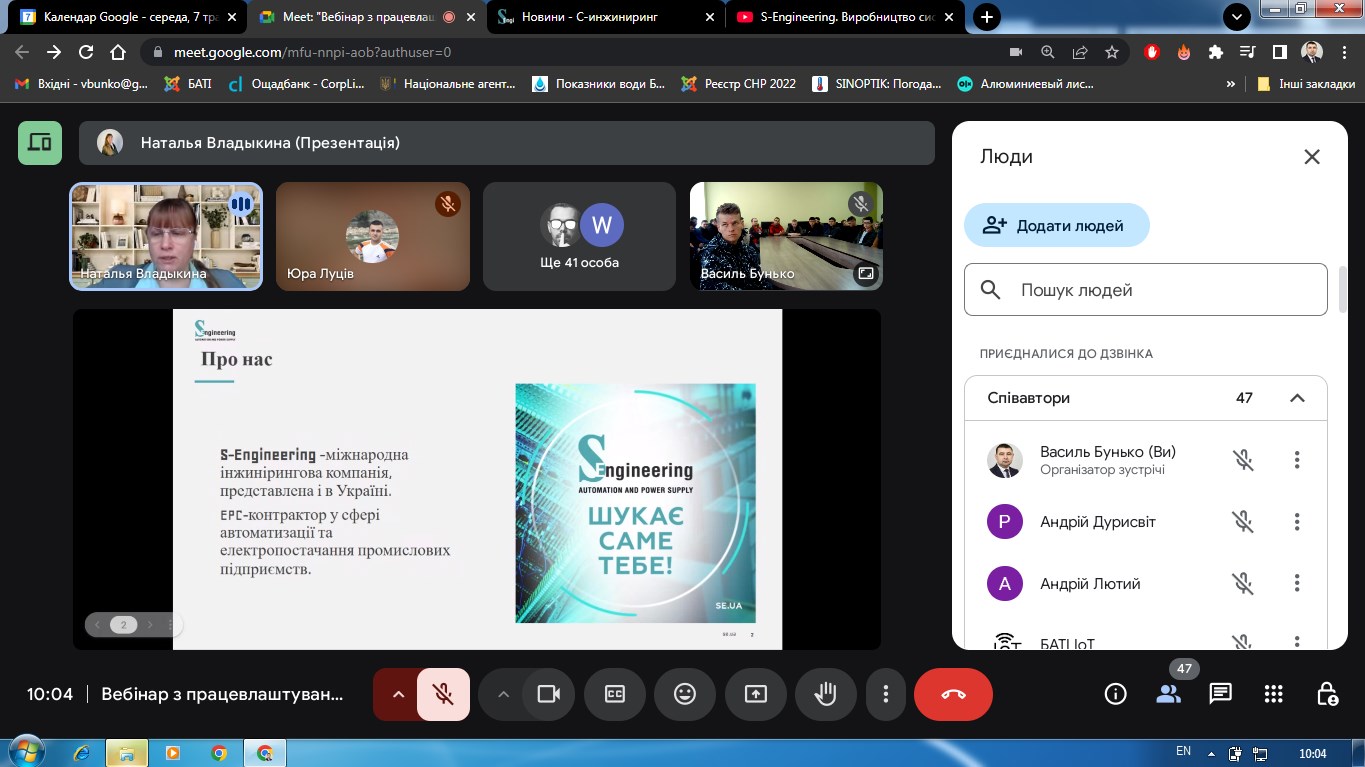Expand hidden bookmarks double-chevron
The width and height of the screenshot is (1365, 767).
tap(1231, 84)
